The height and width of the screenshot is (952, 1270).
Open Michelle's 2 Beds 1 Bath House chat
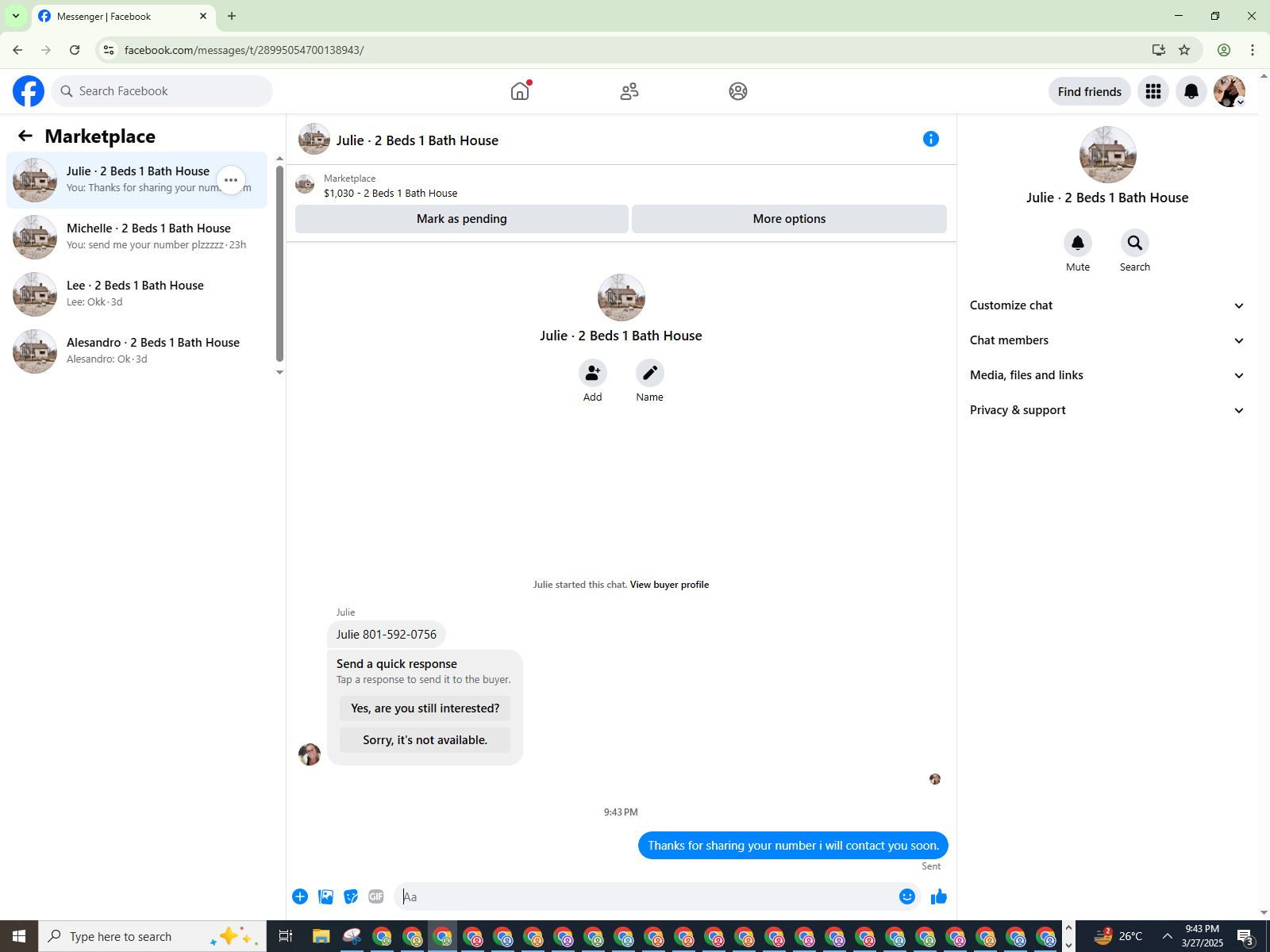click(x=137, y=237)
